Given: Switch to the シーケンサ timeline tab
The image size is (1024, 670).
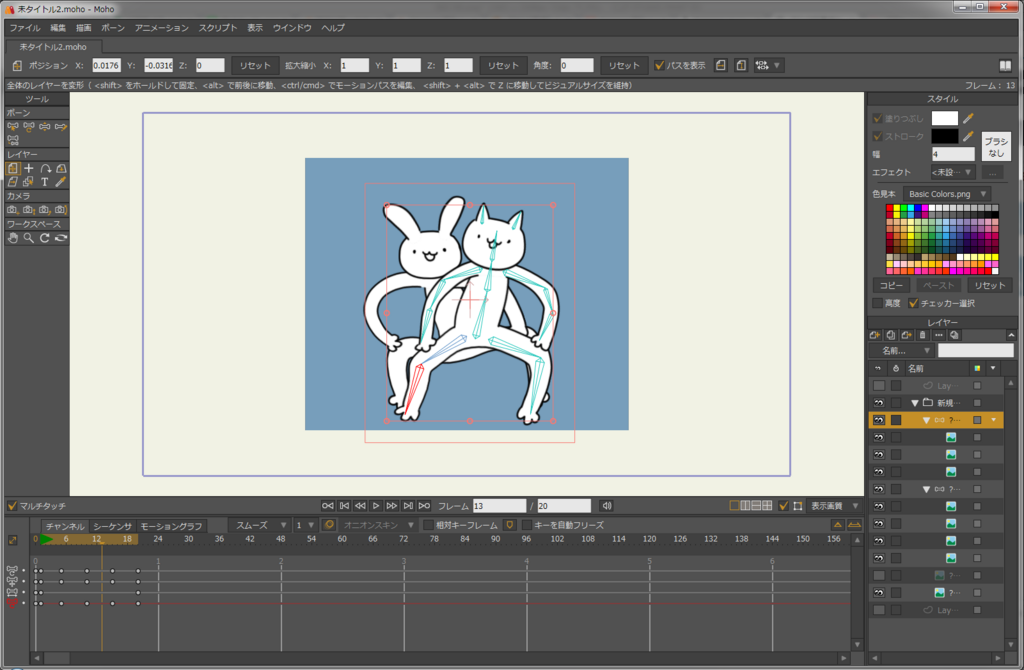Looking at the screenshot, I should [x=112, y=526].
